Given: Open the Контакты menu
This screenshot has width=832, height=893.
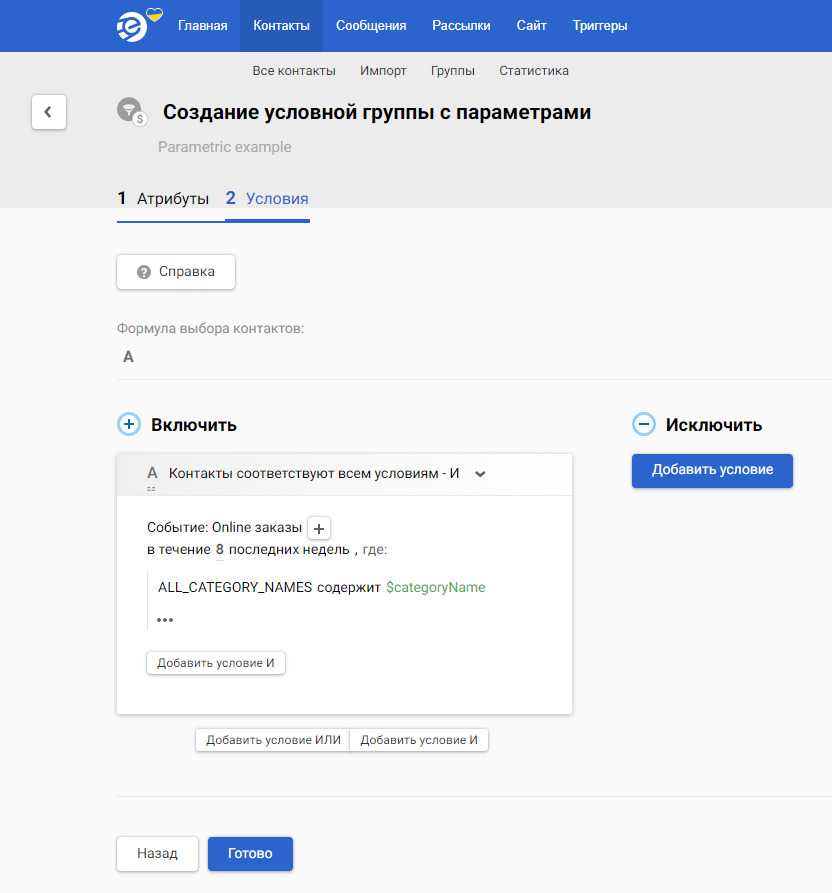Looking at the screenshot, I should pyautogui.click(x=281, y=26).
